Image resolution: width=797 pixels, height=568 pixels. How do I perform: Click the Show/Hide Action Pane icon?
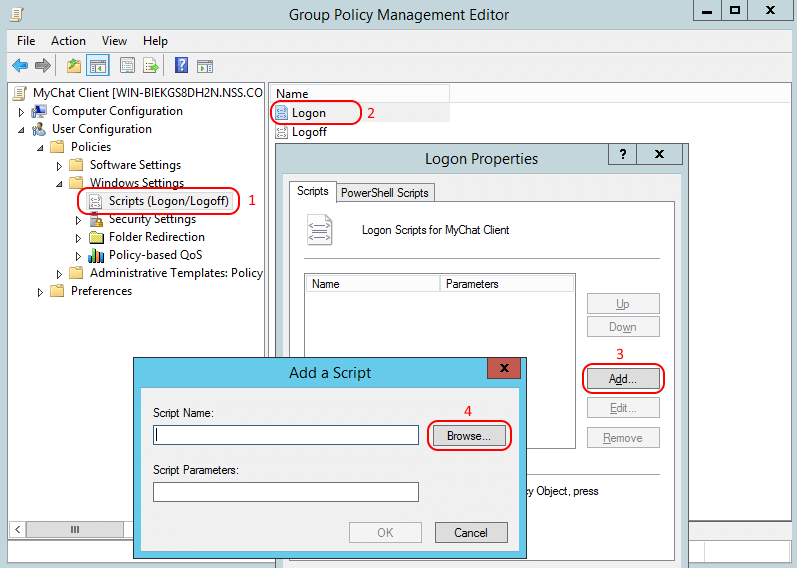click(x=205, y=66)
